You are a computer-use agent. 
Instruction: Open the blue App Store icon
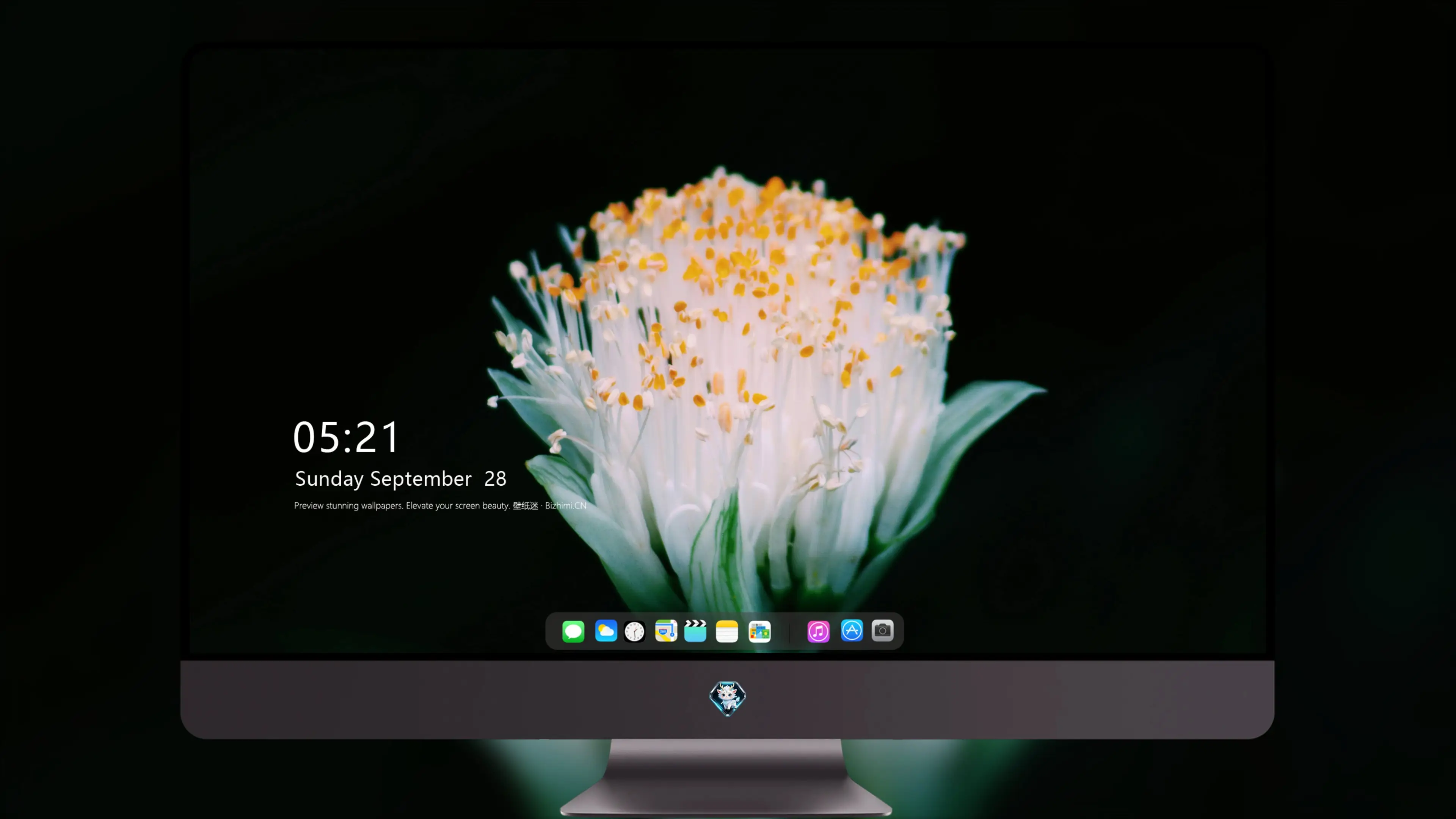pos(852,630)
